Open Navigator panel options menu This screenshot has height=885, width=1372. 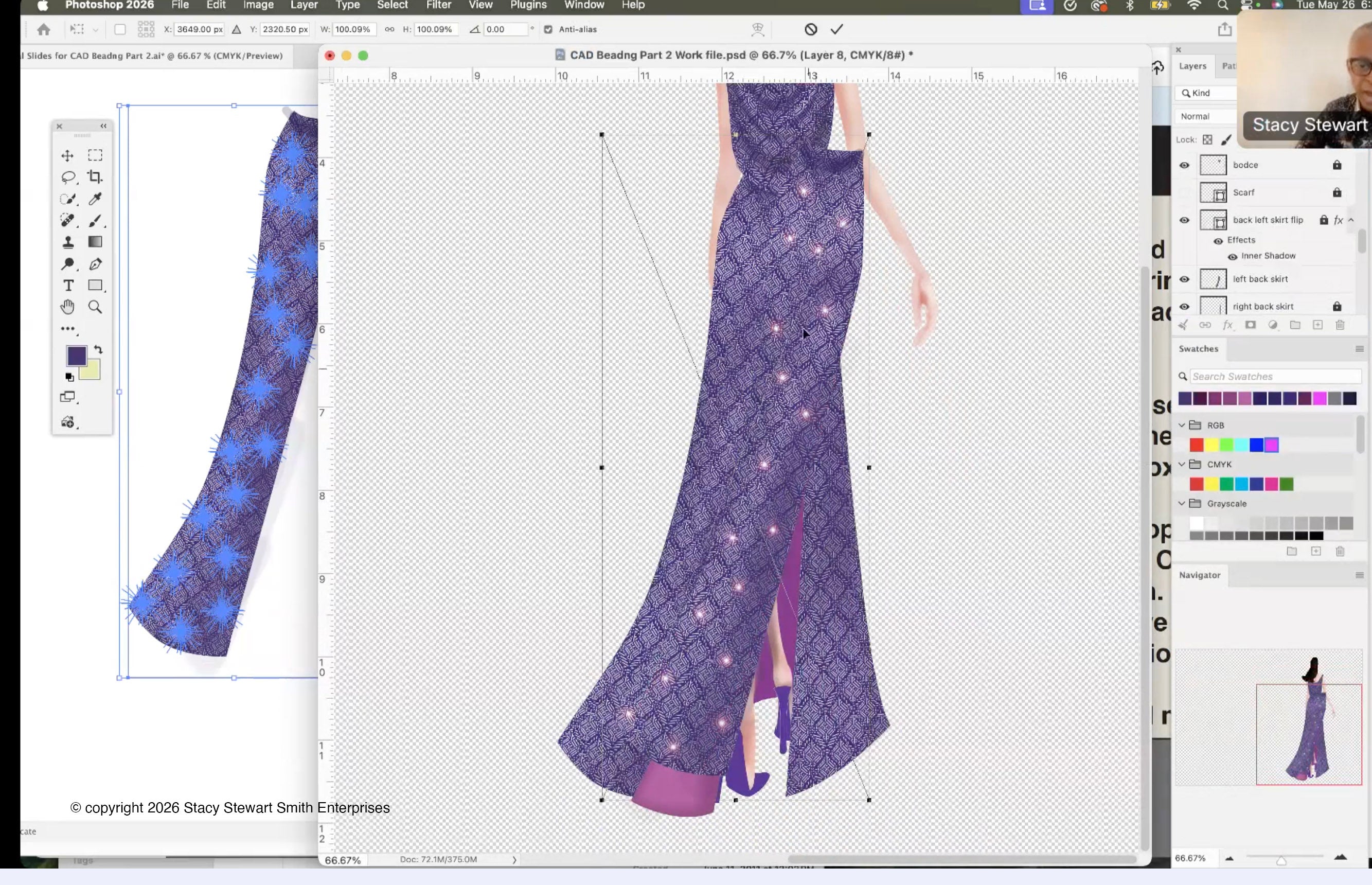pyautogui.click(x=1359, y=575)
